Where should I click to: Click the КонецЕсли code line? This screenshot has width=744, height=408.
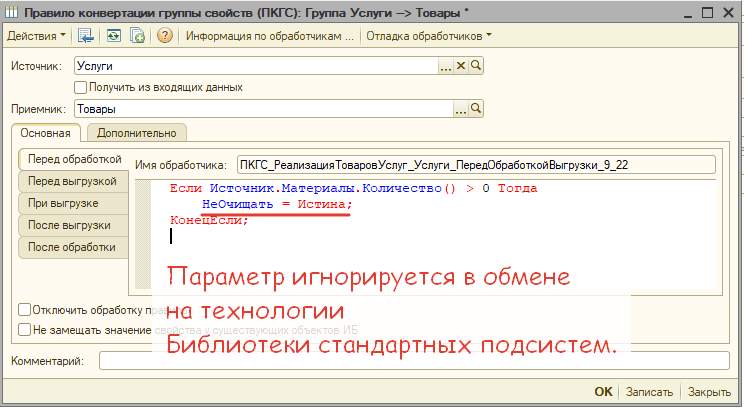pyautogui.click(x=209, y=220)
